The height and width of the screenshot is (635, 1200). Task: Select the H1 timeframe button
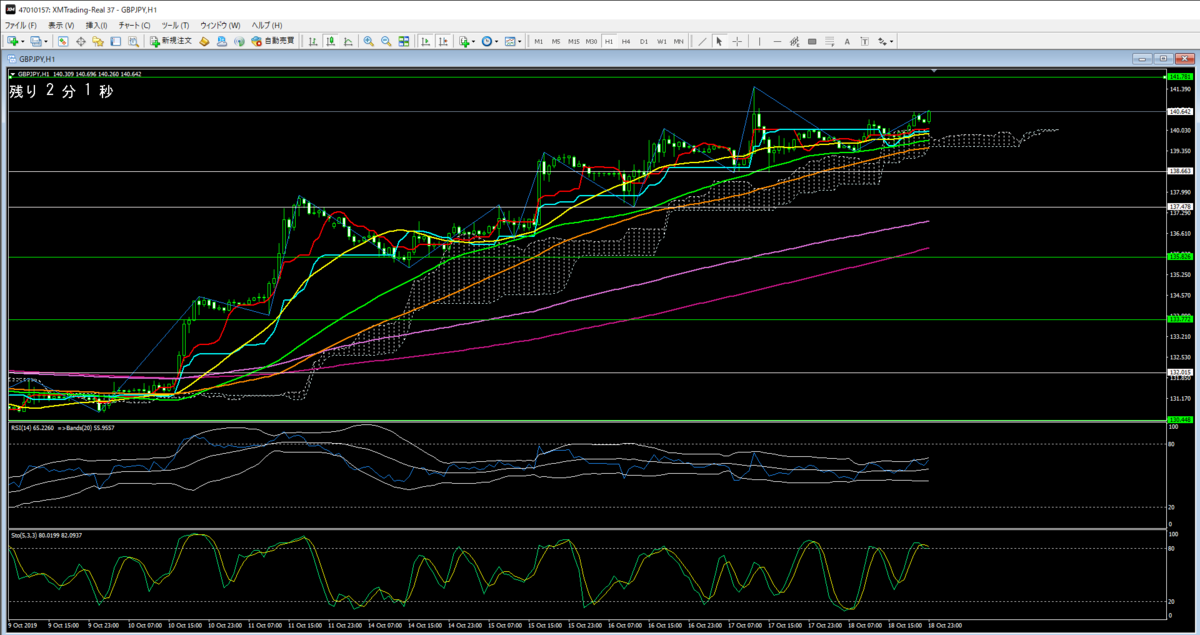click(x=609, y=41)
